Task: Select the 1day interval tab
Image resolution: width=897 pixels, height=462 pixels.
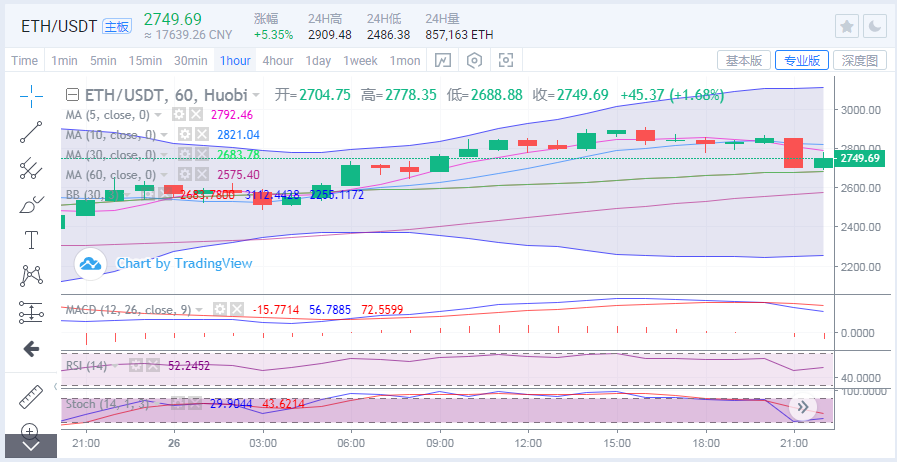Action: click(318, 61)
